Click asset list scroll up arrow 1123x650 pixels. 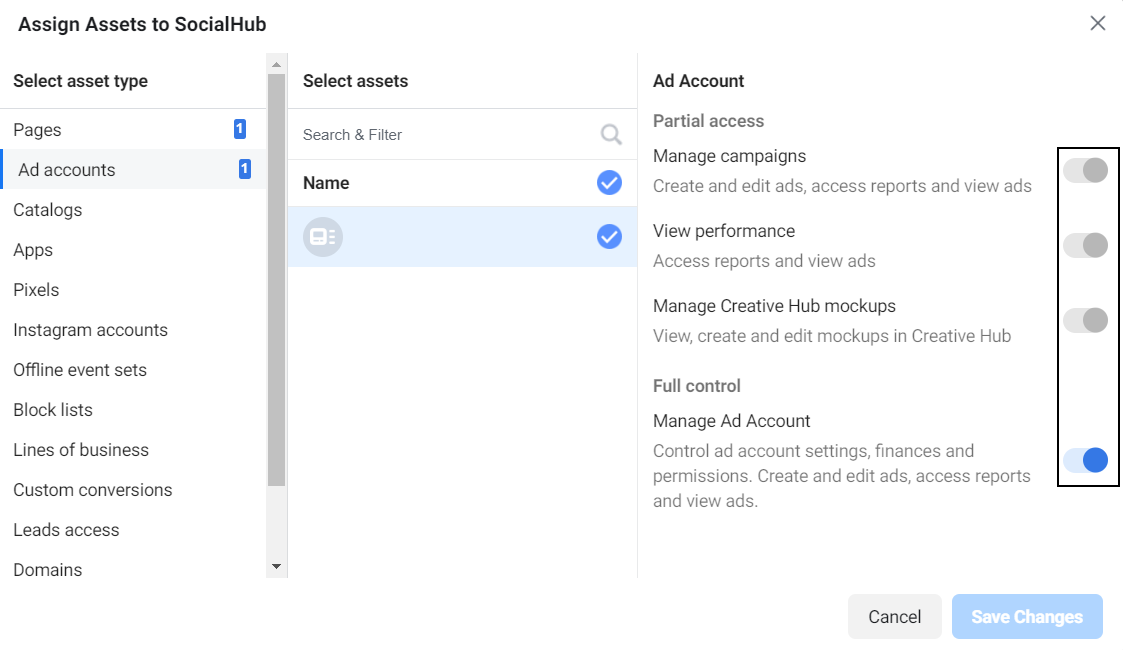[276, 64]
